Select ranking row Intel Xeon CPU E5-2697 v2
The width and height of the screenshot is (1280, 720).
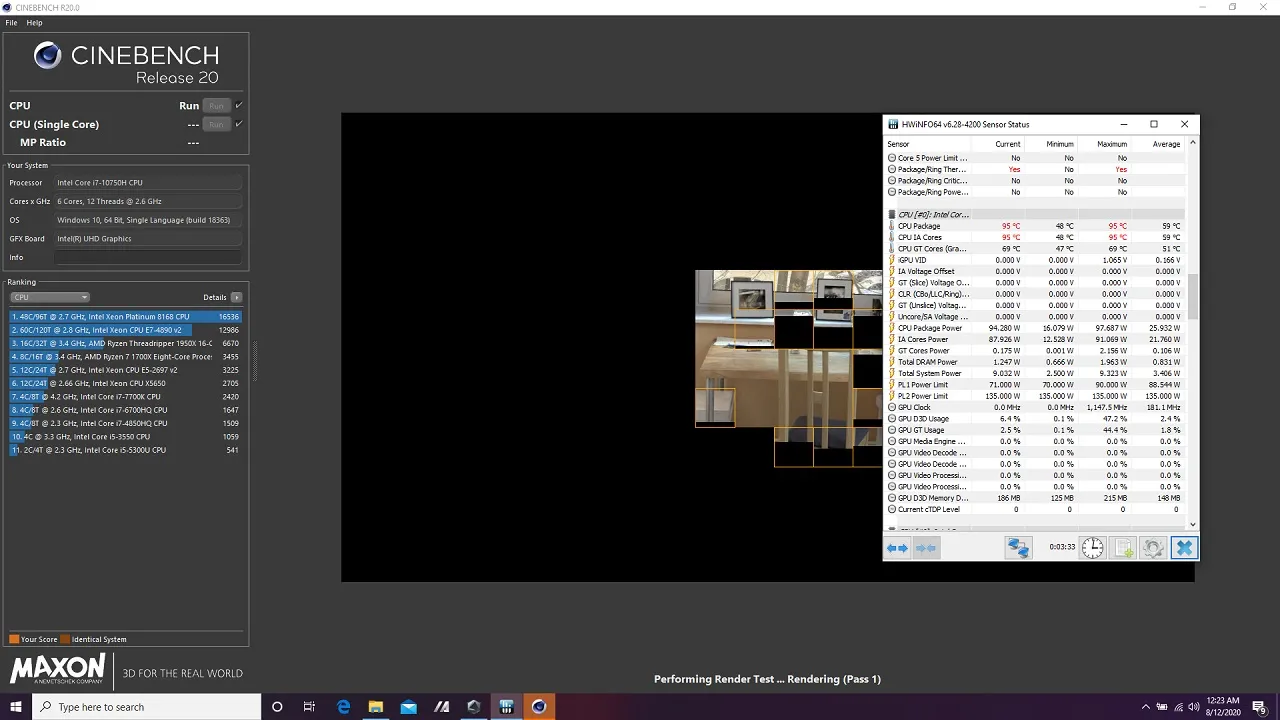point(125,370)
